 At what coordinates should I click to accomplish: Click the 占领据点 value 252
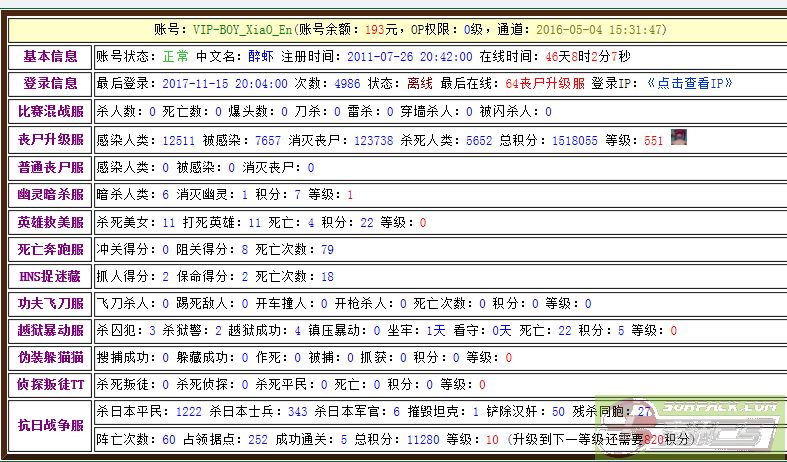click(258, 440)
